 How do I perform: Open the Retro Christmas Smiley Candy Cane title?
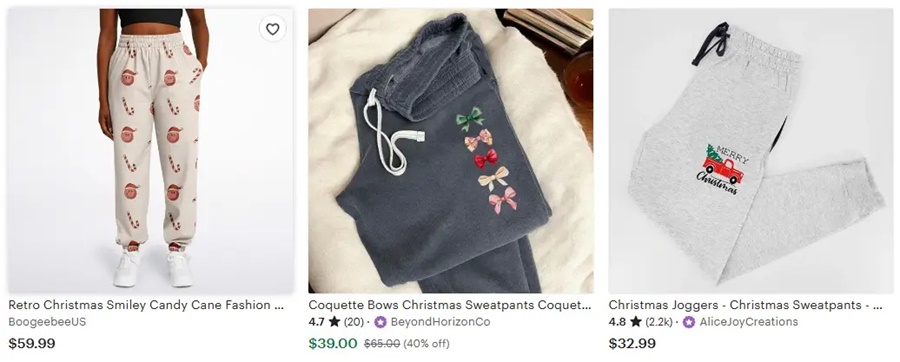tap(146, 305)
